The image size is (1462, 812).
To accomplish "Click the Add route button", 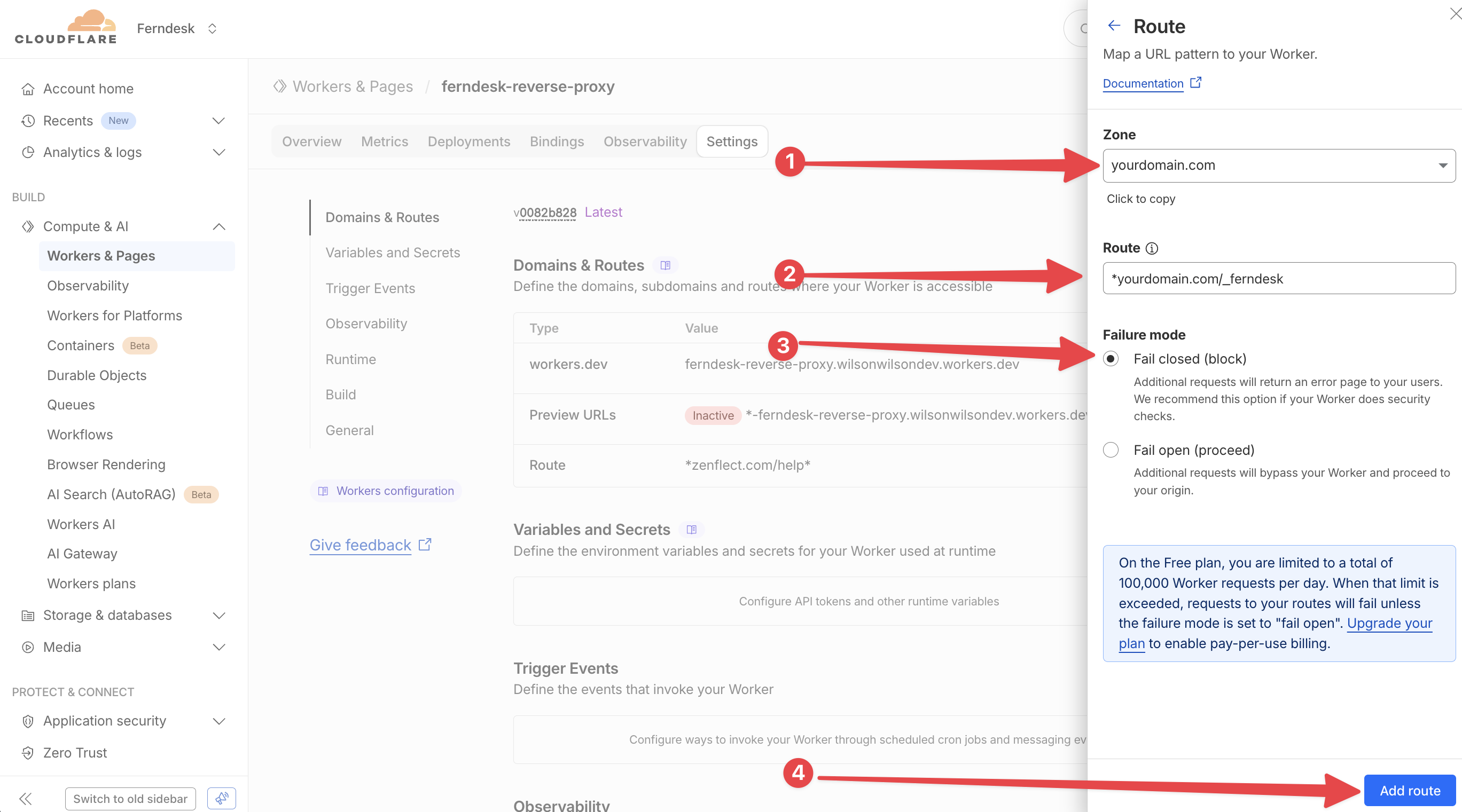I will (x=1409, y=791).
